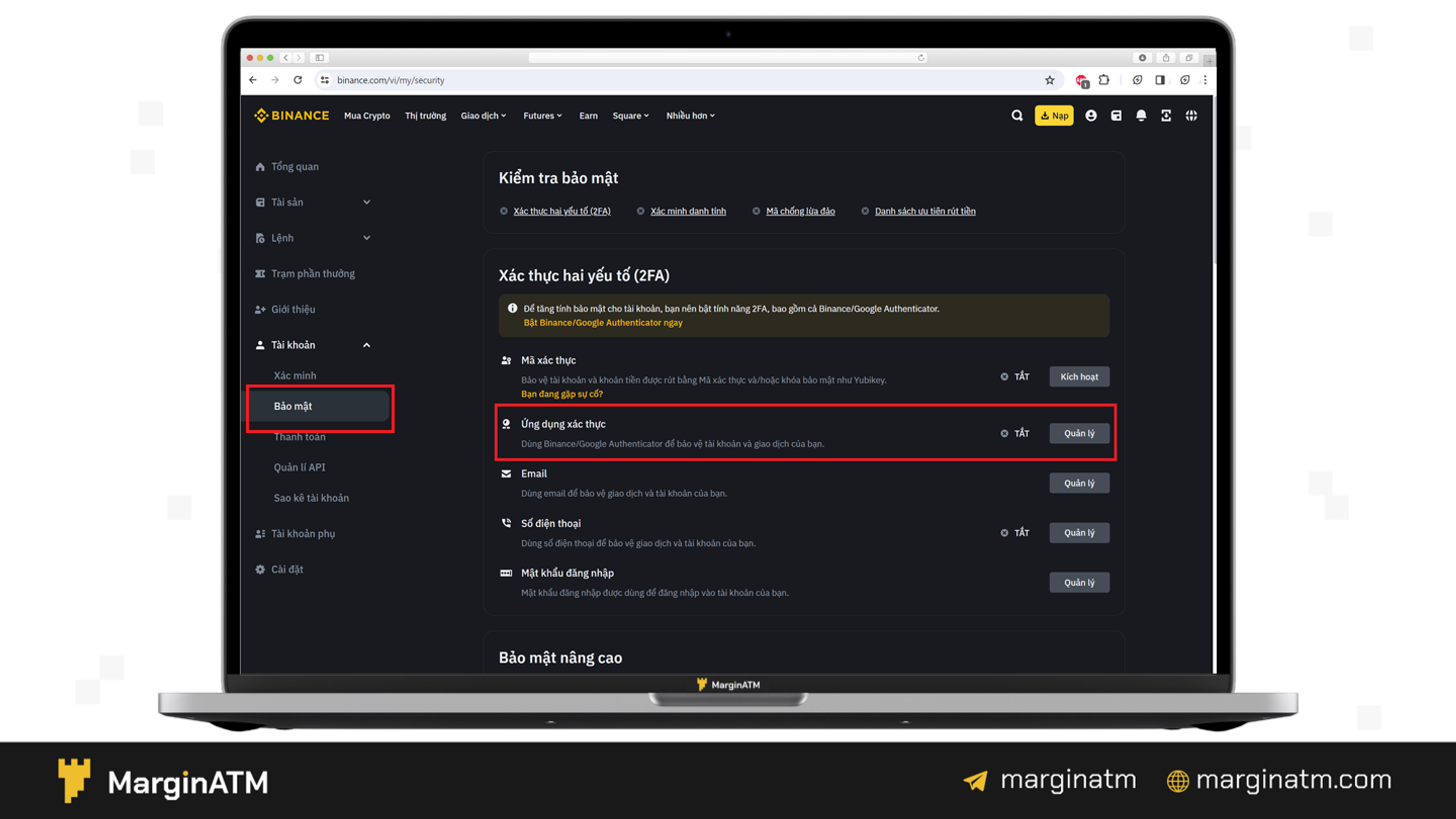Open Futures dropdown menu
Screen dimensions: 1456x819
543,115
